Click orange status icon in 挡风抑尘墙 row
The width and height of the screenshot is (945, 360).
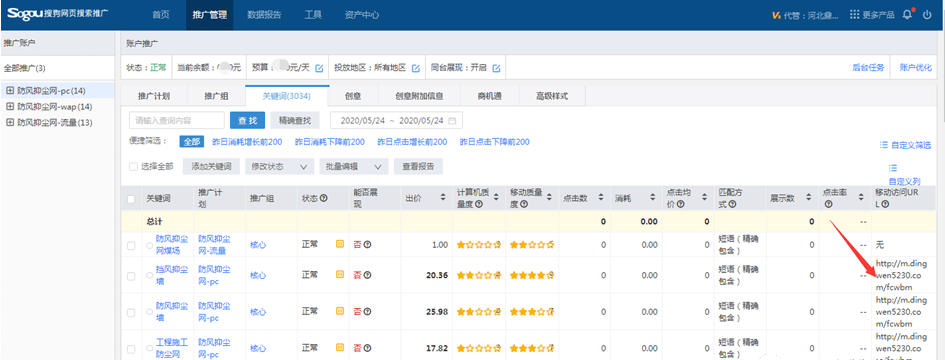(339, 275)
